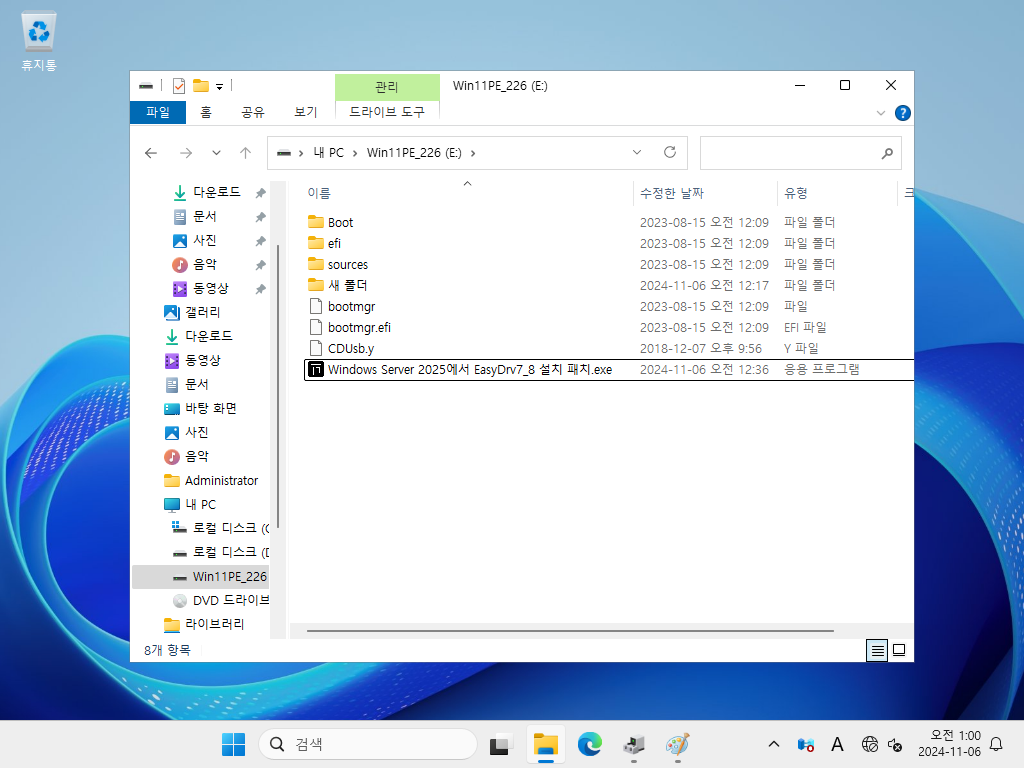Switch to the 공유 ribbon tab
Screen dimensions: 1024x768
coord(253,112)
